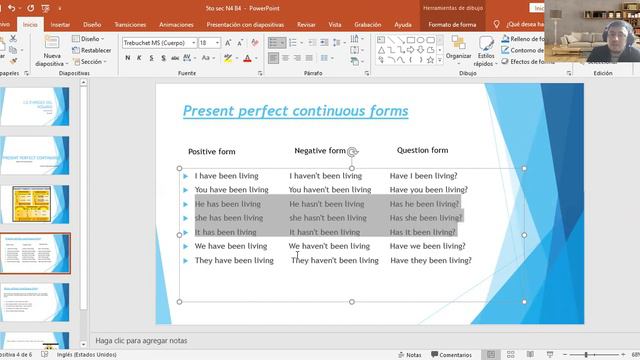Click the zoom slider handle in status bar
This screenshot has height=360, width=640.
[586, 355]
